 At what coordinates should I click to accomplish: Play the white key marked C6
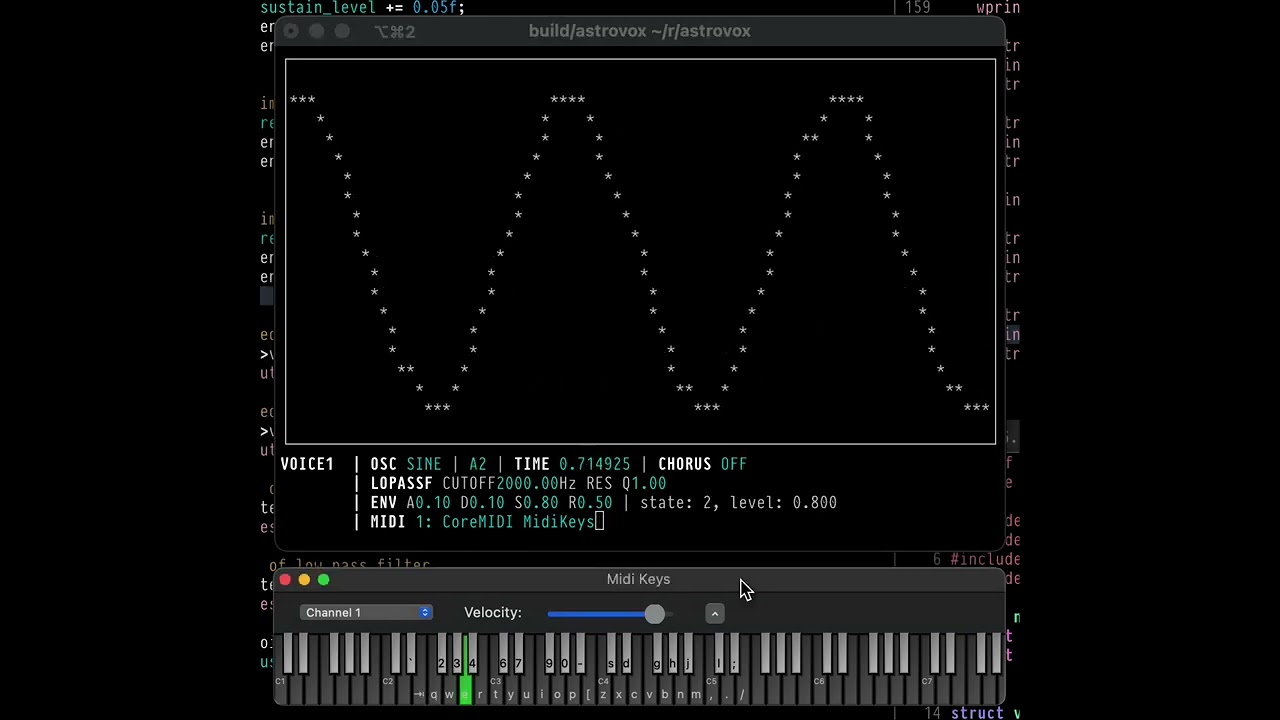coord(819,690)
